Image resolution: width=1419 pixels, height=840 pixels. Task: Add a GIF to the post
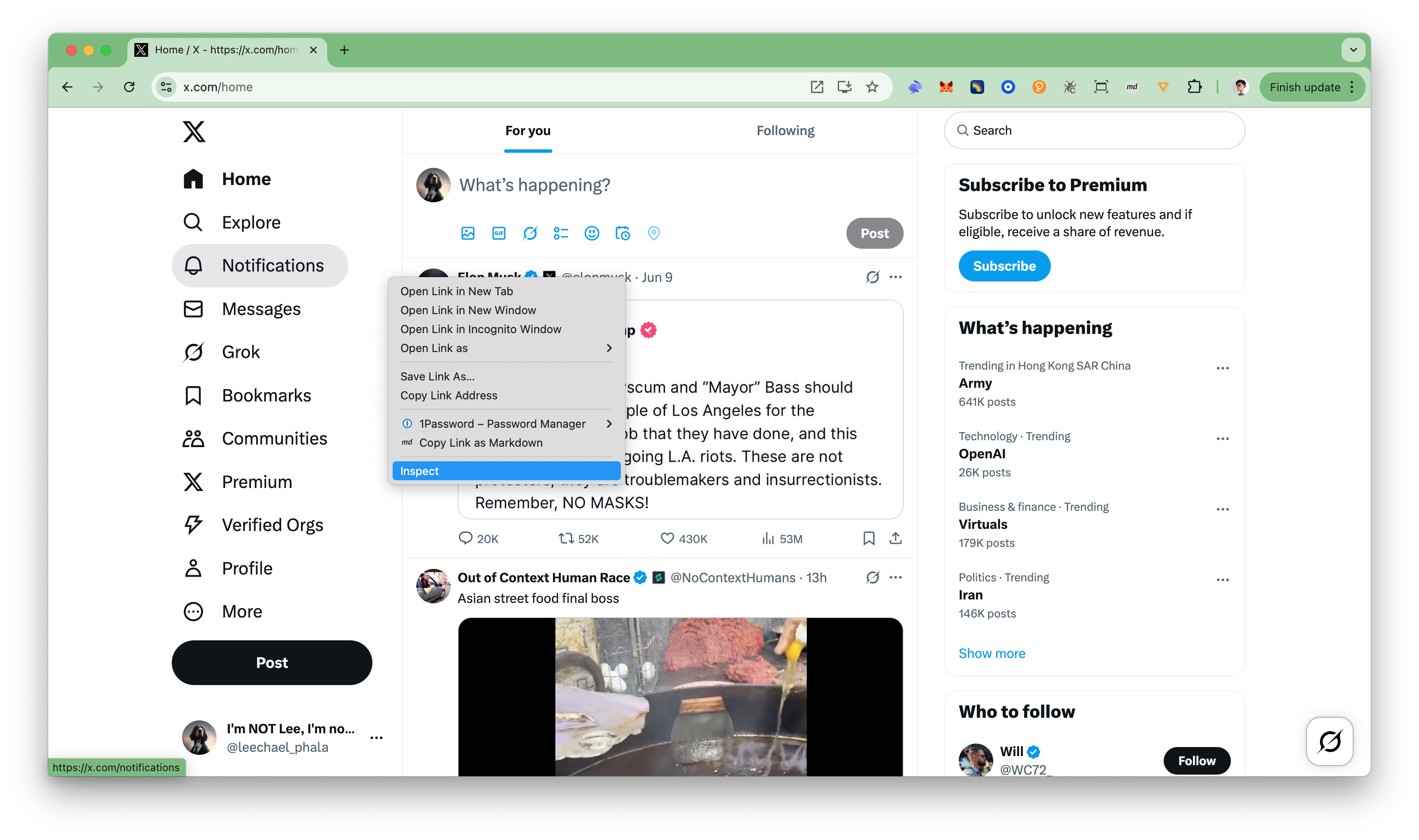[499, 233]
